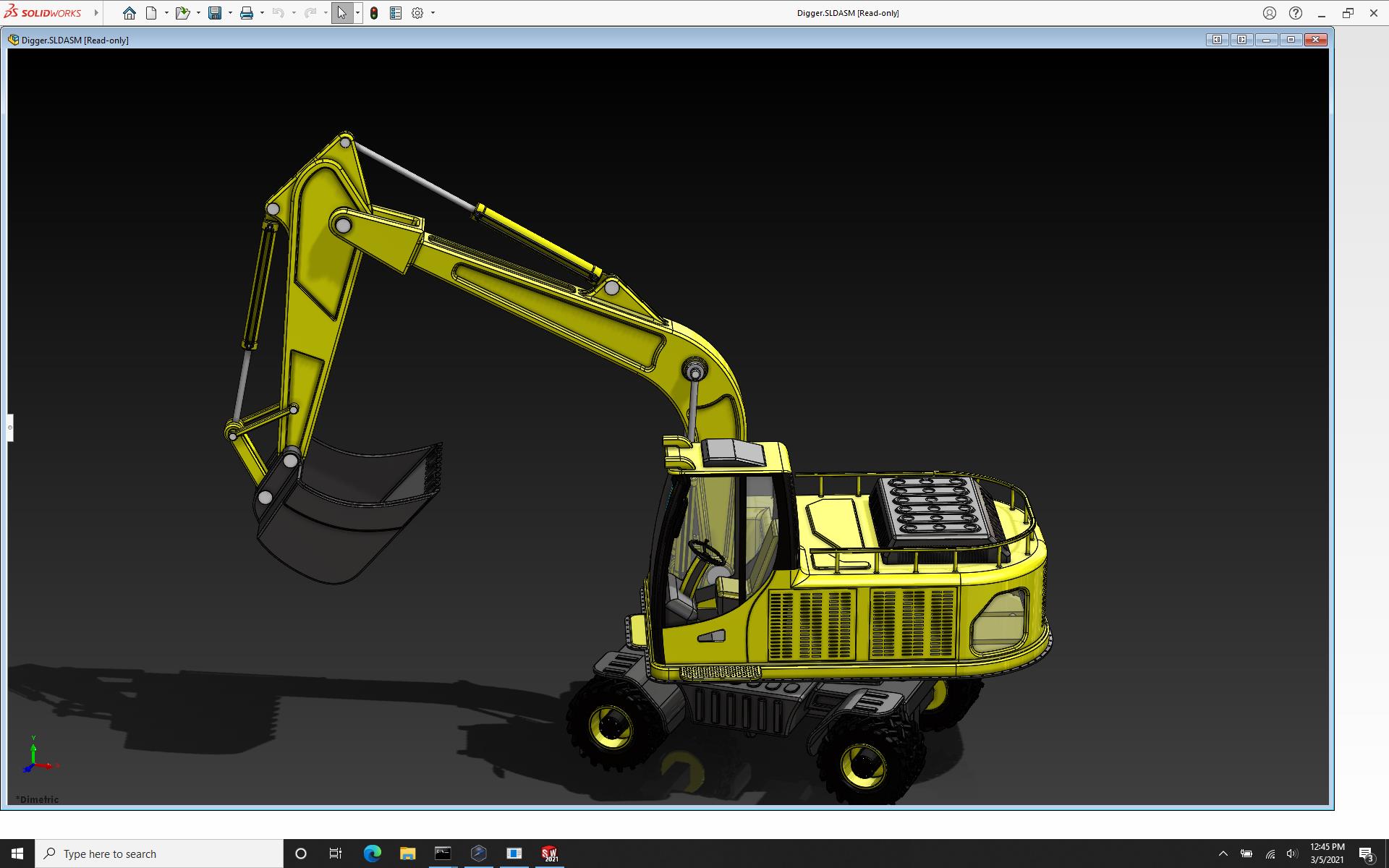Open File Properties list icon
Viewport: 1389px width, 868px height.
(396, 13)
